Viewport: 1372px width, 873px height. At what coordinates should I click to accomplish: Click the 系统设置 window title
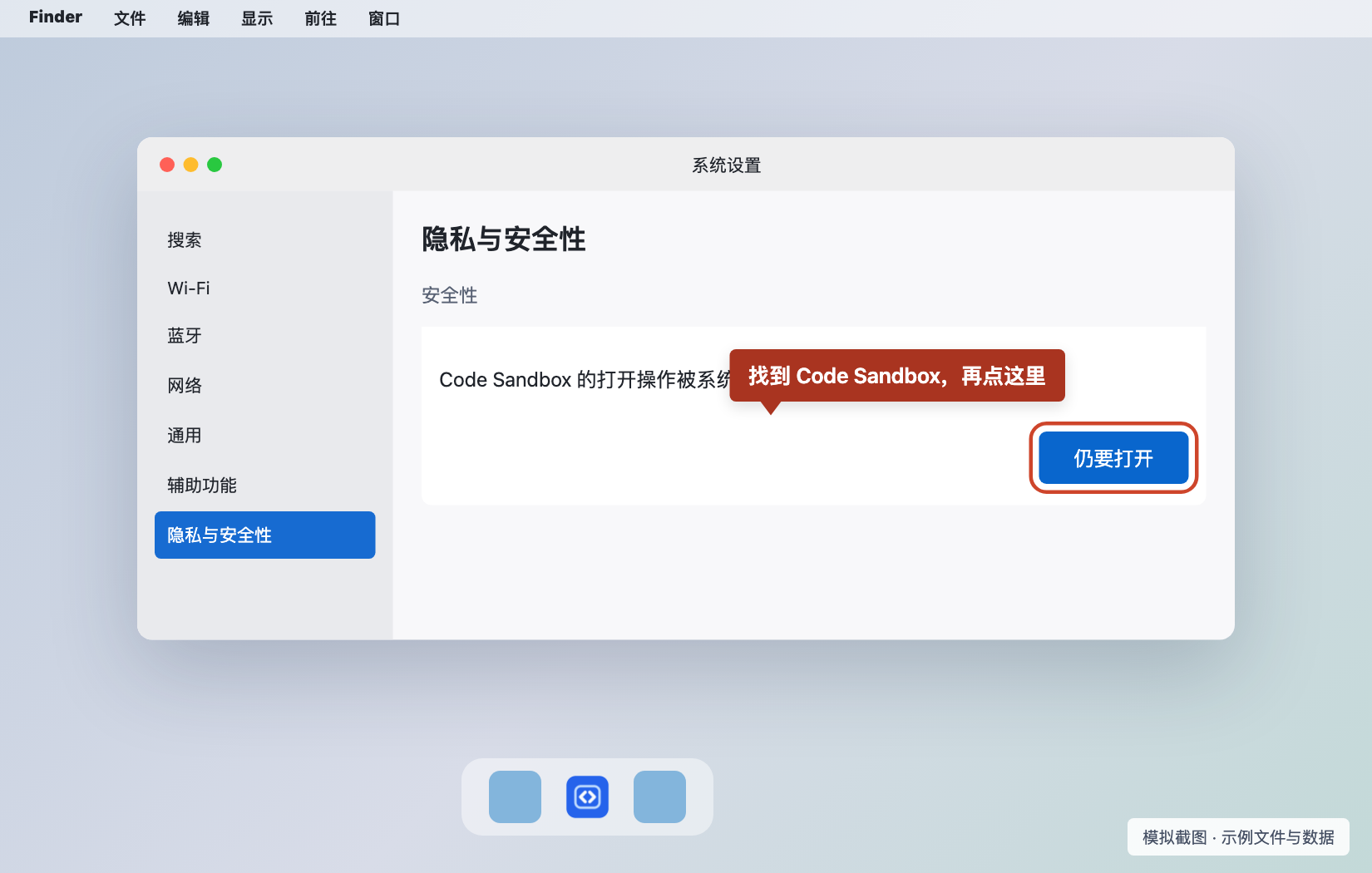(x=727, y=165)
